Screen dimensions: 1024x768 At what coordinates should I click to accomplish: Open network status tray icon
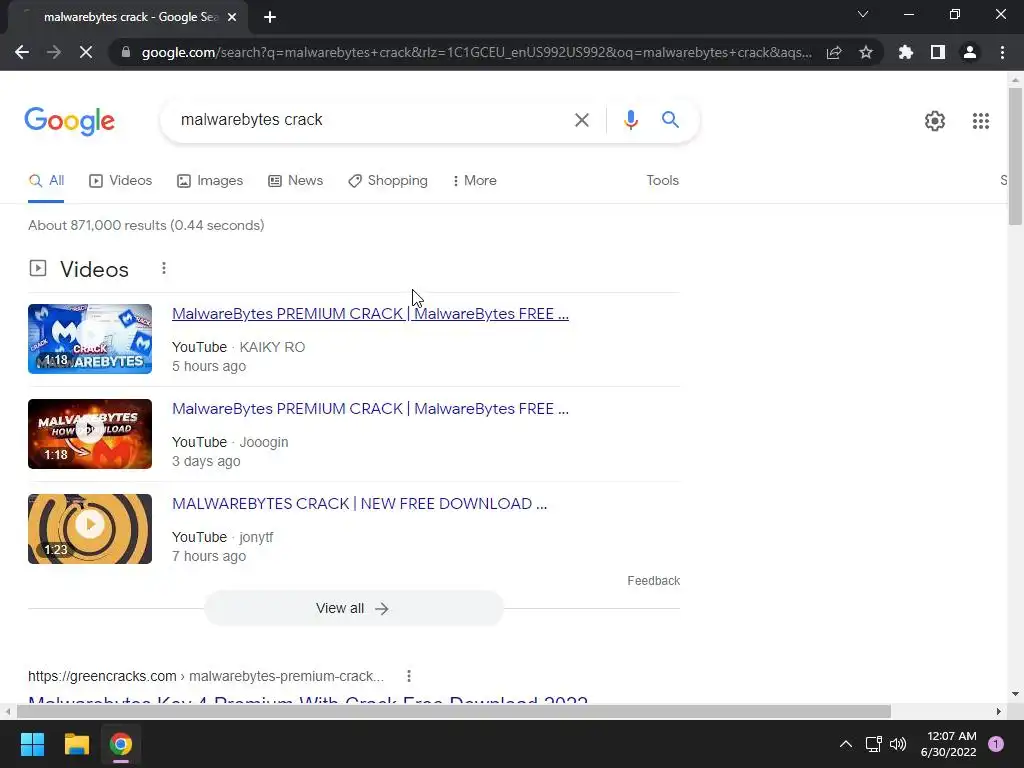pyautogui.click(x=873, y=744)
